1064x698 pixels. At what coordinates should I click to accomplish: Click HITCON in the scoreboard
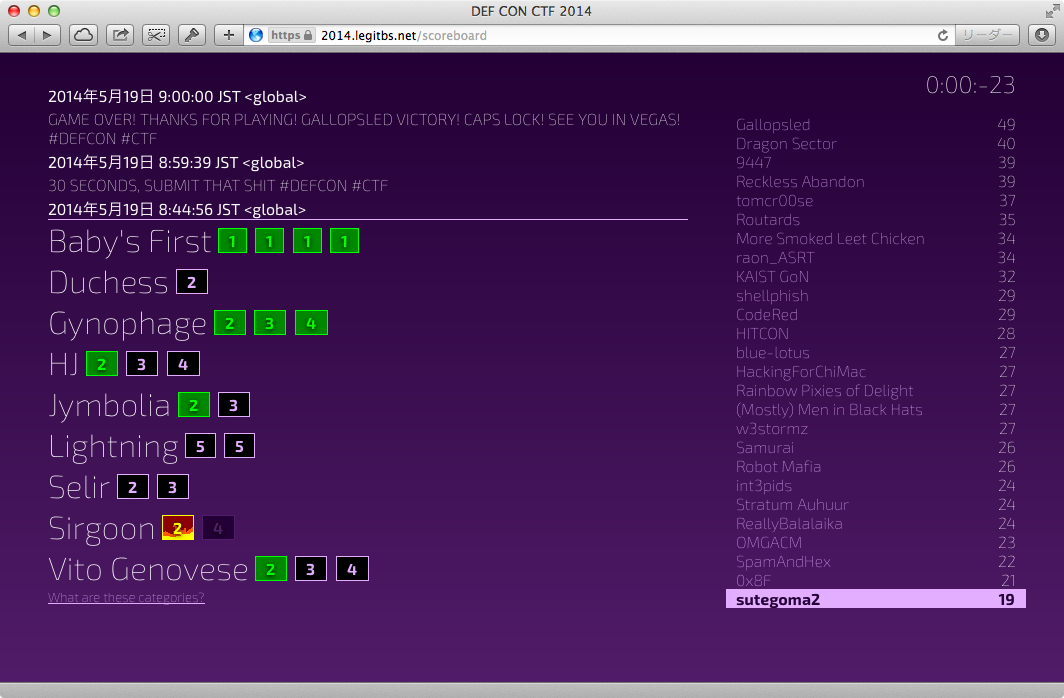pos(762,334)
